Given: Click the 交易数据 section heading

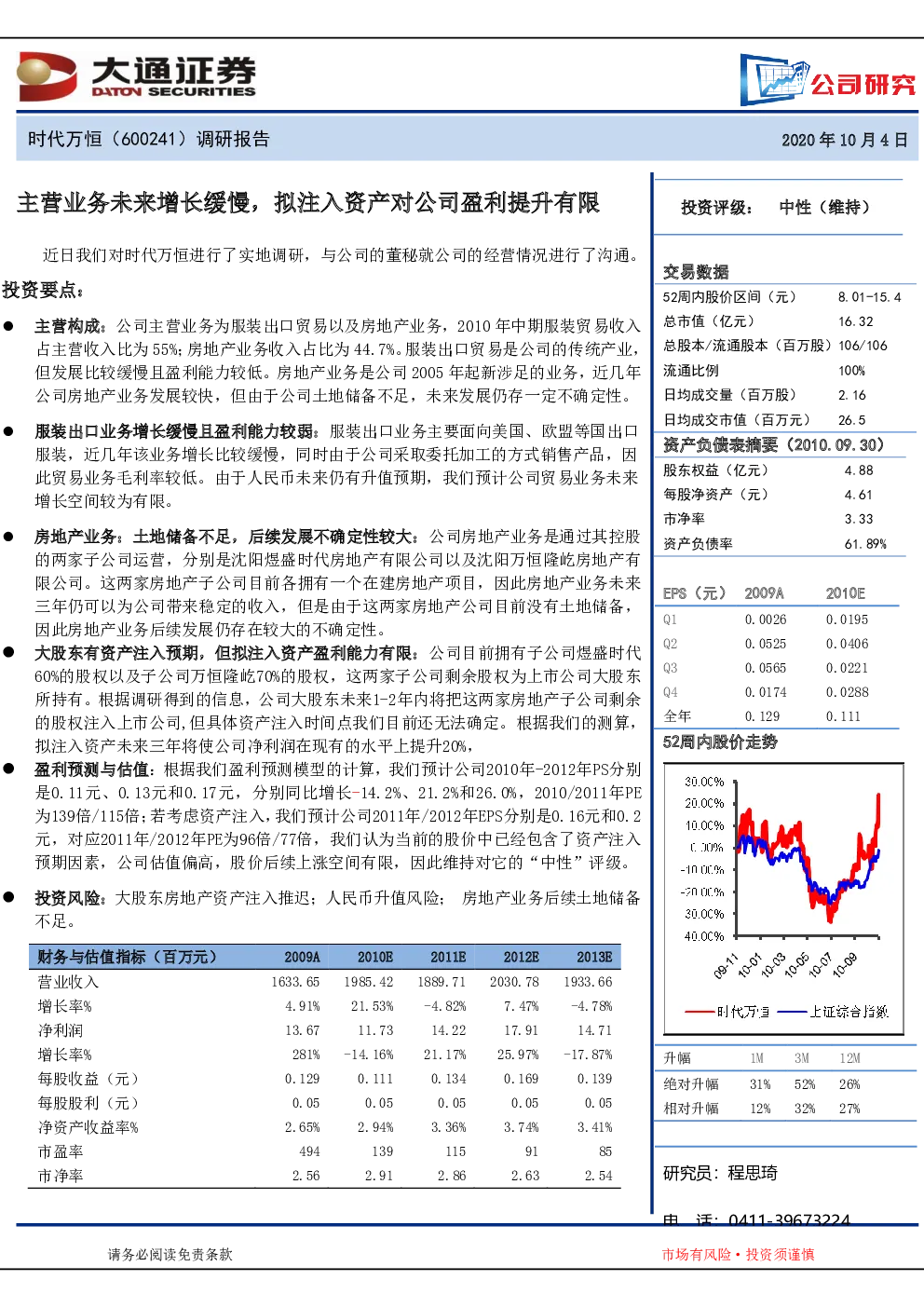Looking at the screenshot, I should (696, 271).
